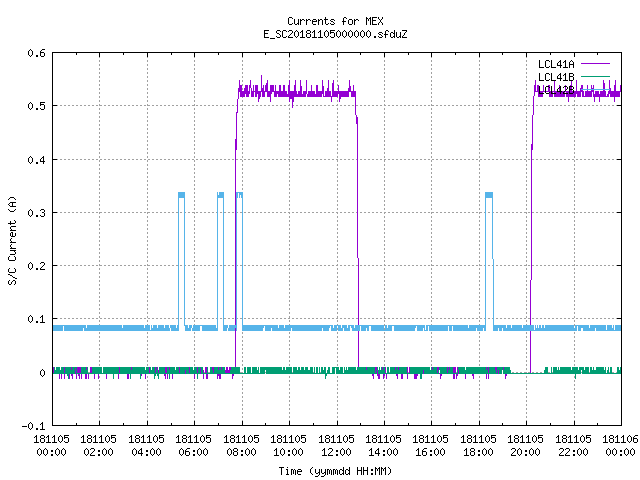Click the y-axis tick value 0.1

click(x=36, y=319)
